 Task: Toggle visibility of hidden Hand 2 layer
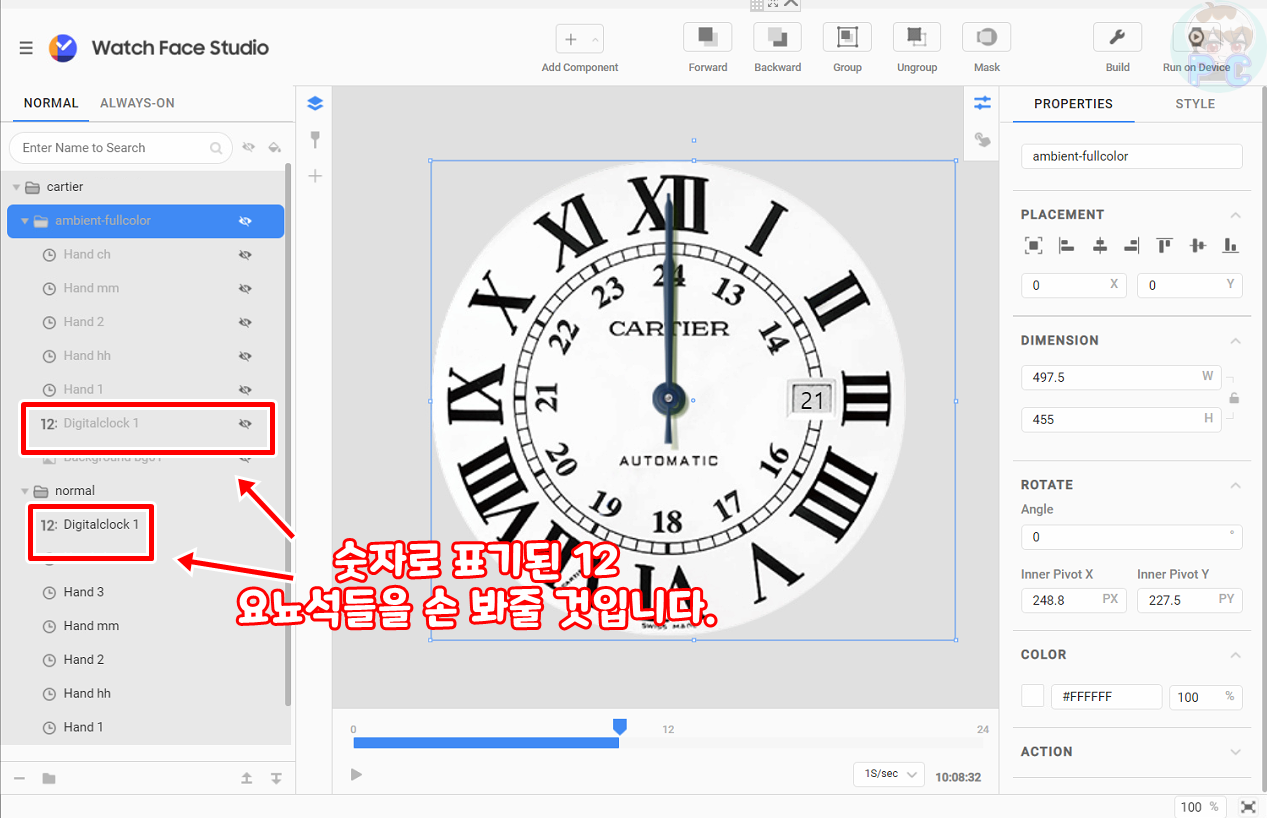245,322
